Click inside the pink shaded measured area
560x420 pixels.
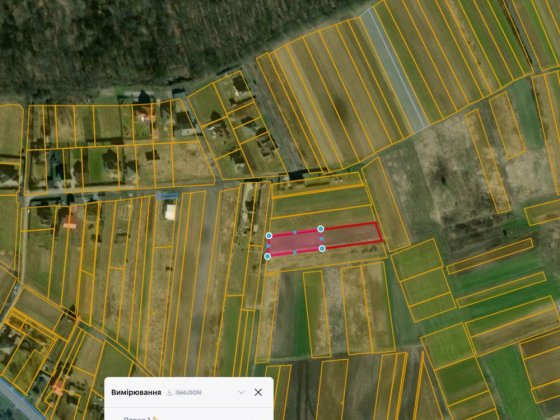(x=295, y=242)
